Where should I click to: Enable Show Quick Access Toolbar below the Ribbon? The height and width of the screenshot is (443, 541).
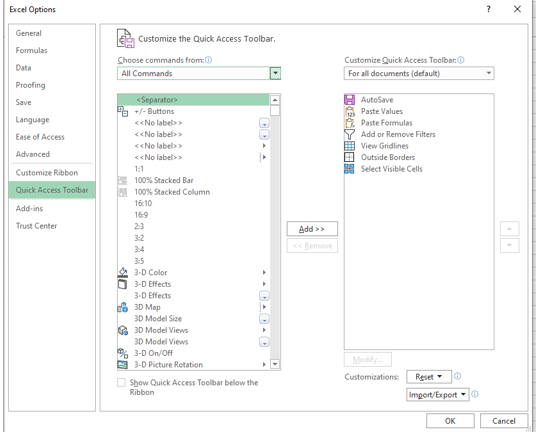click(x=121, y=383)
